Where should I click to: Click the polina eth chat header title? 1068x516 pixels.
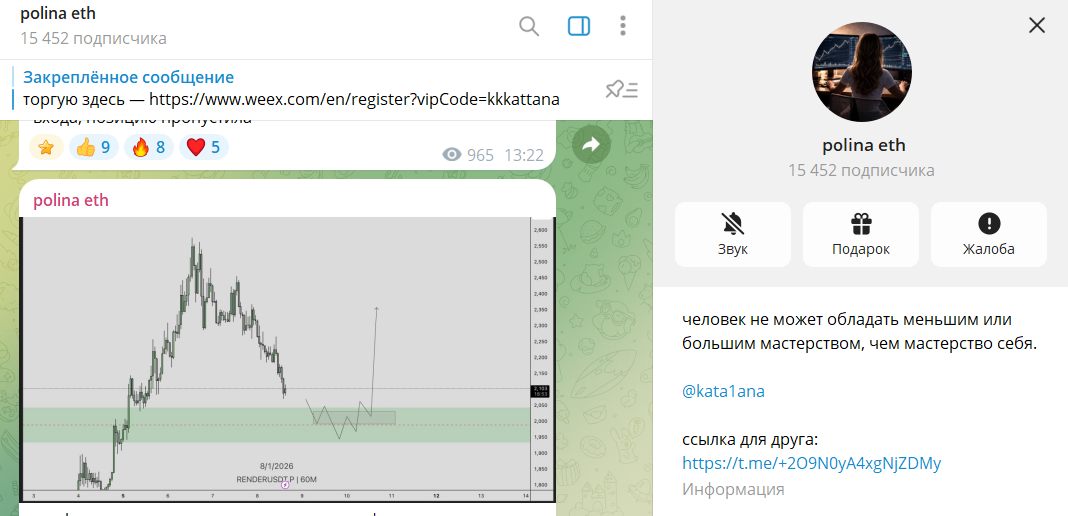click(58, 15)
